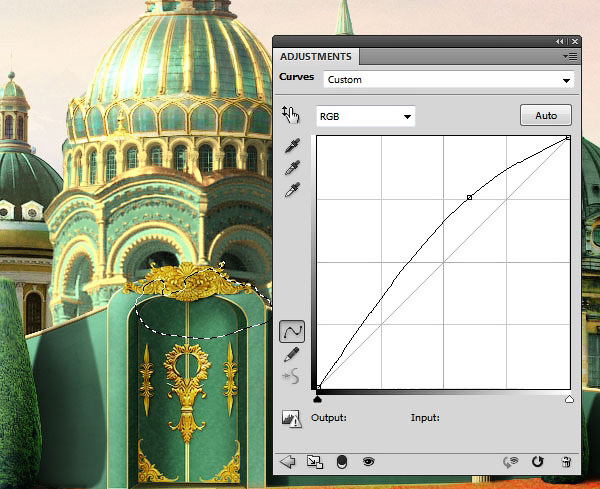Click view previous state icon
The image size is (600, 489).
click(x=511, y=462)
